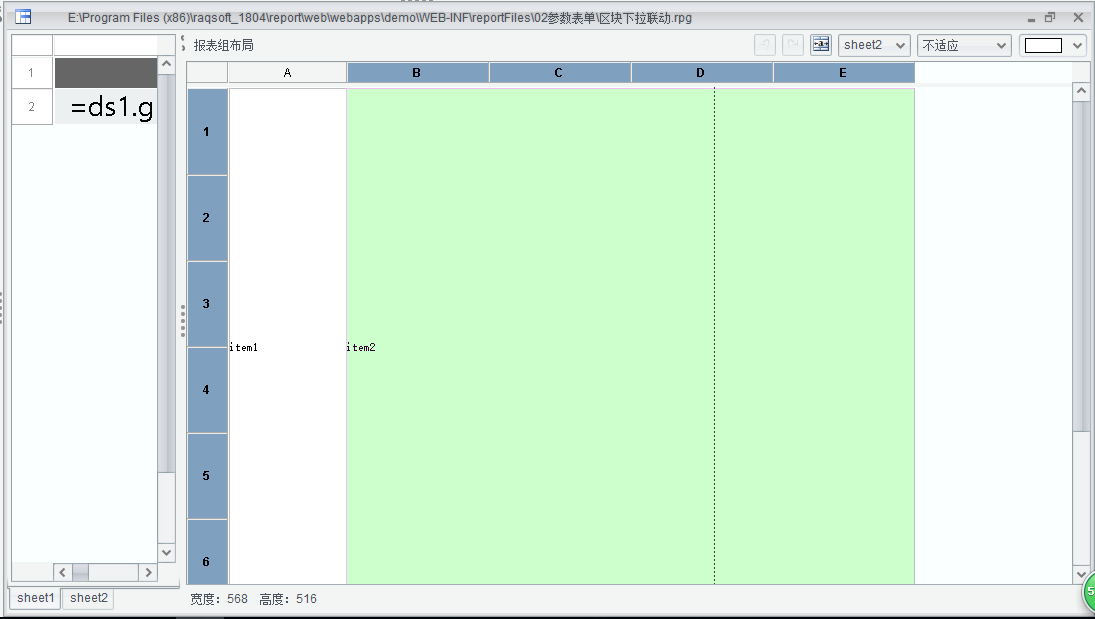Screen dimensions: 1095x619
Task: Click the report file icon in the title bar
Action: 23,17
